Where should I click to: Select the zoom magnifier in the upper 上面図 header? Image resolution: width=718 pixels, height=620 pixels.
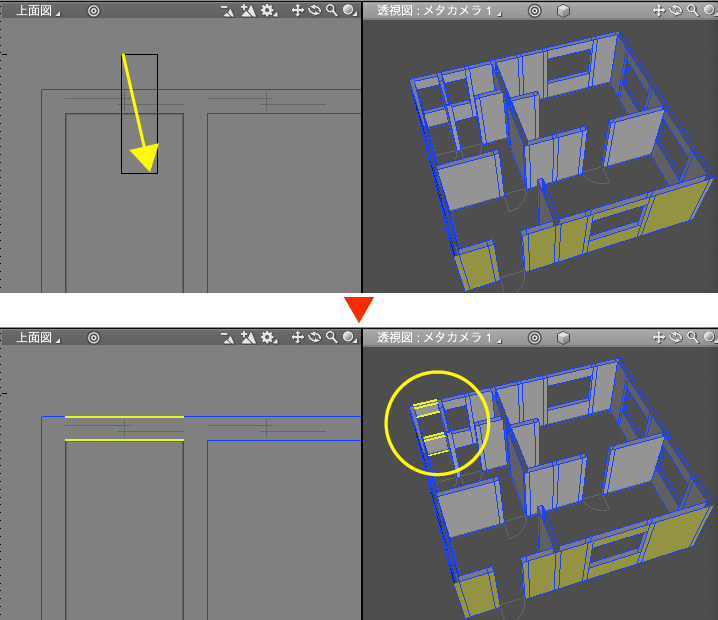[332, 11]
